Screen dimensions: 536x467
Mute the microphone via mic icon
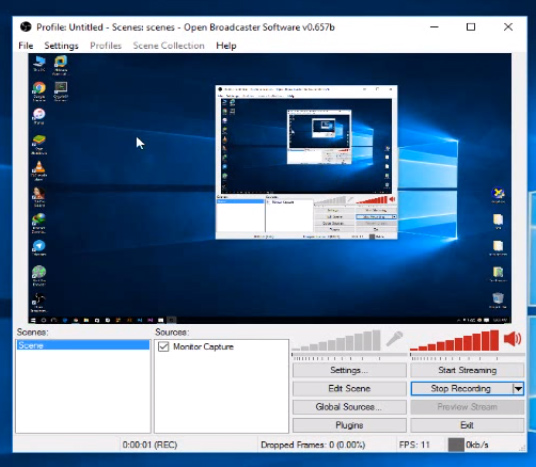pos(394,339)
